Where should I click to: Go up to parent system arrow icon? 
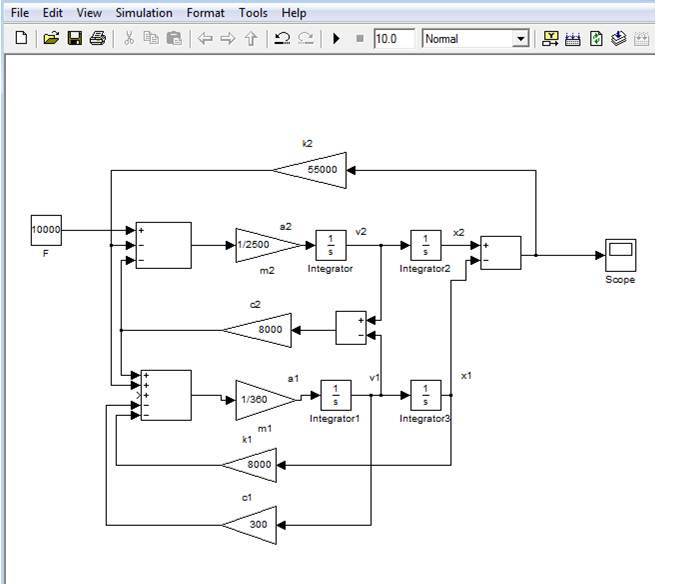[x=251, y=39]
